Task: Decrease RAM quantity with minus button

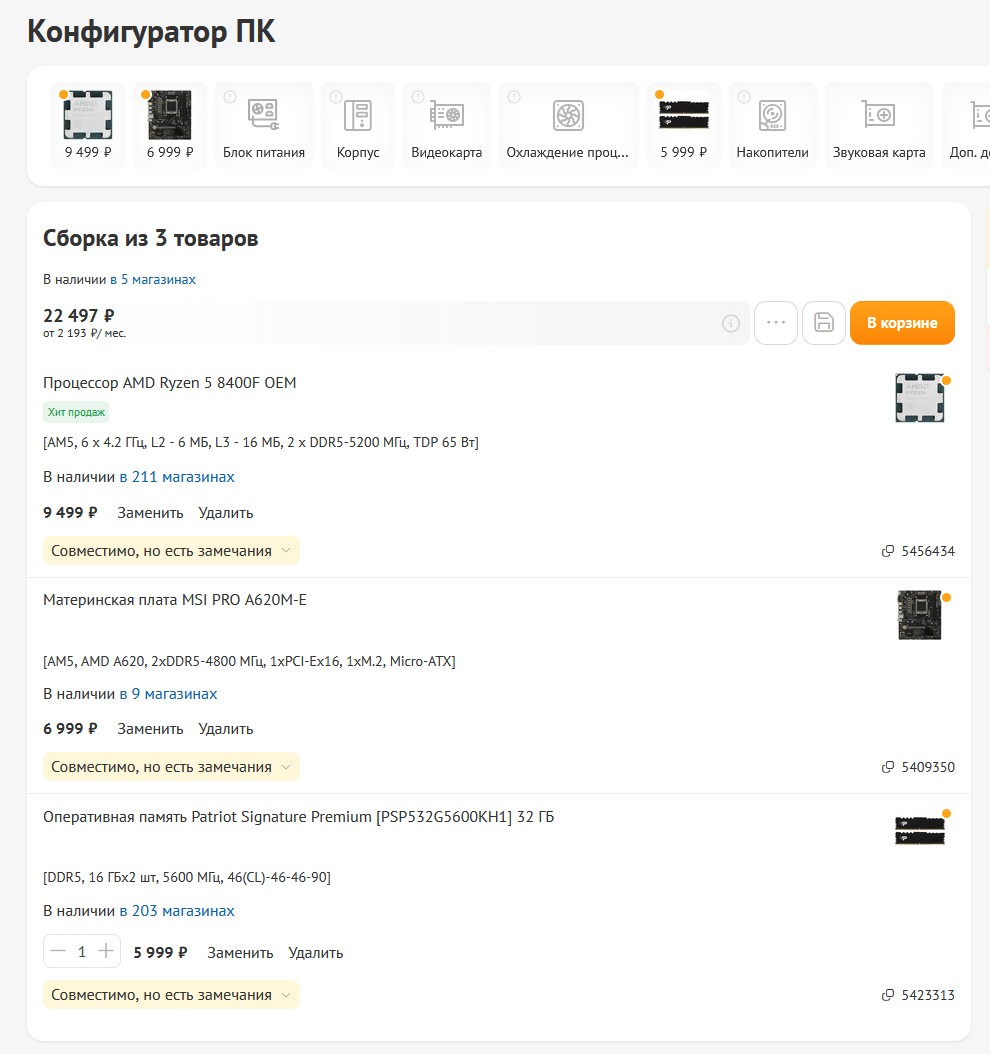Action: pyautogui.click(x=58, y=952)
